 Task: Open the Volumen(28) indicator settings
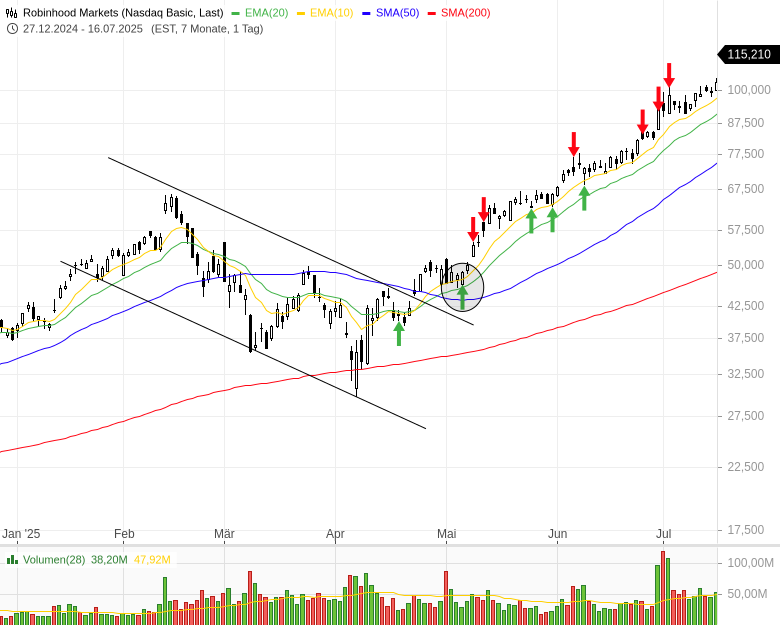54,559
